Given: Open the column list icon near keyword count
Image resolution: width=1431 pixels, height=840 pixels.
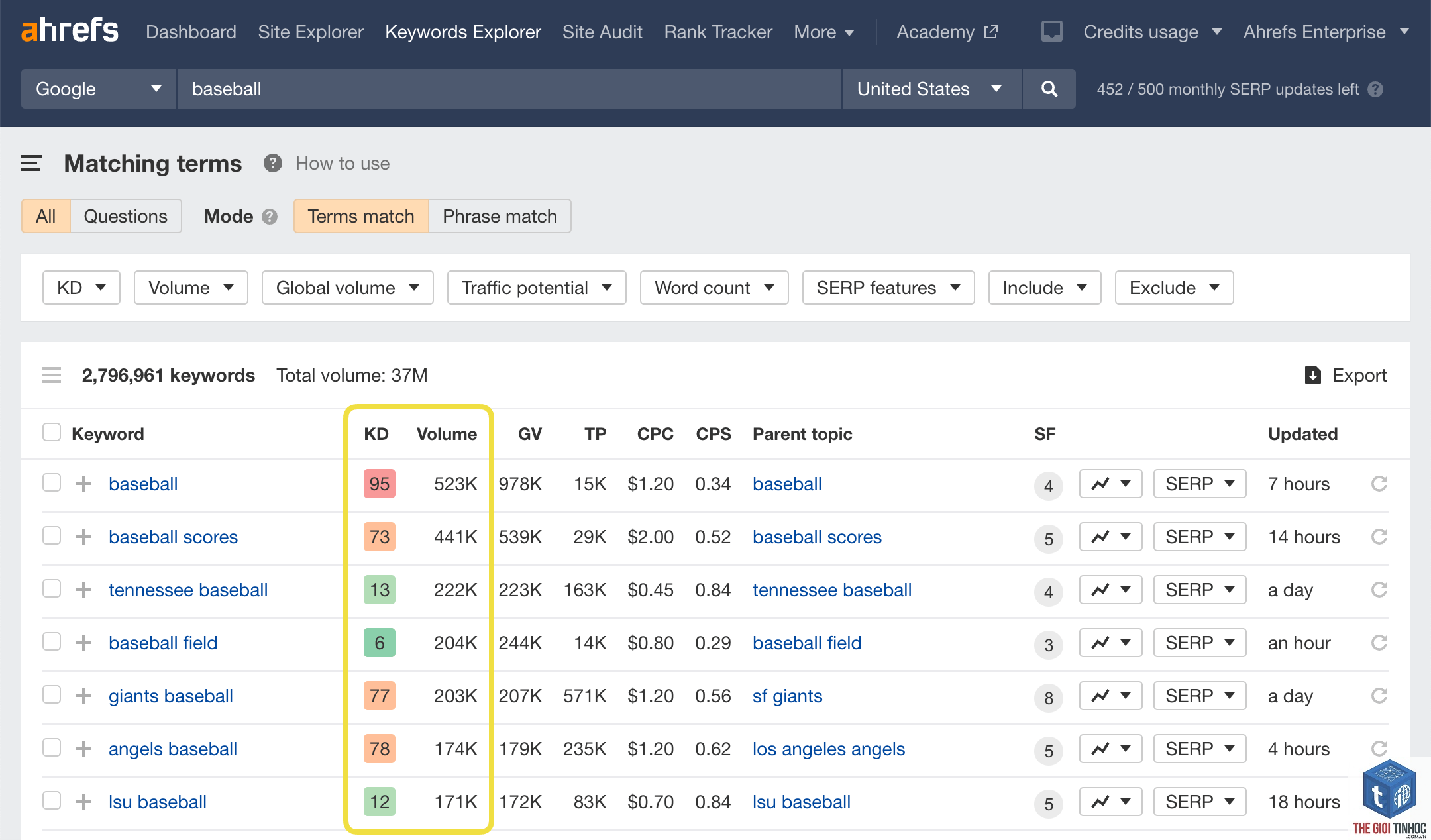Looking at the screenshot, I should pyautogui.click(x=51, y=376).
